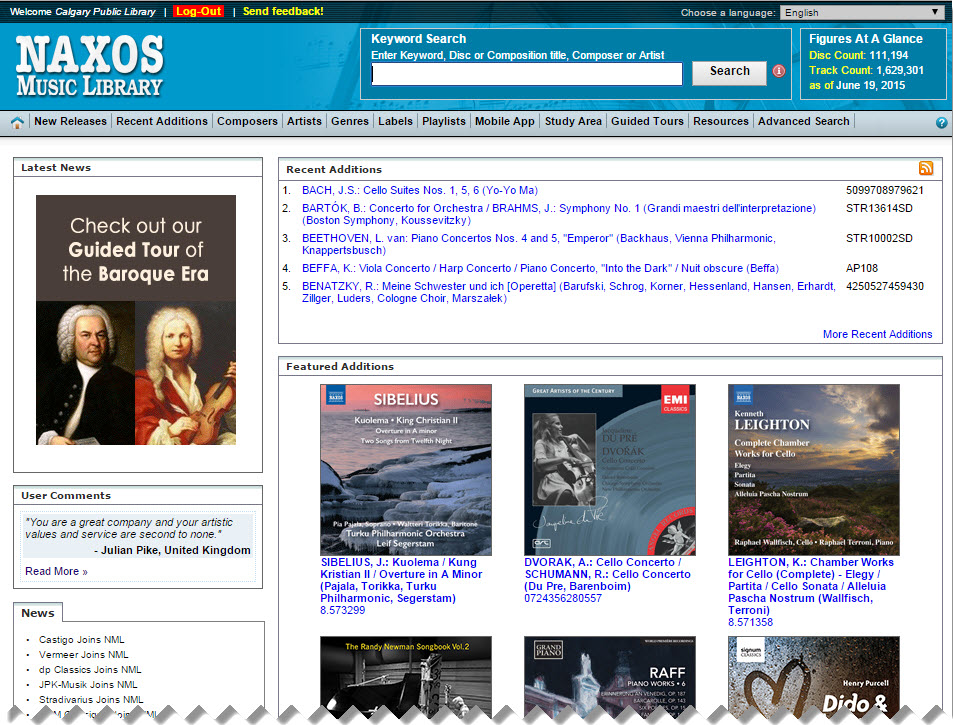This screenshot has width=953, height=725.
Task: Go to the home page icon
Action: [x=17, y=122]
